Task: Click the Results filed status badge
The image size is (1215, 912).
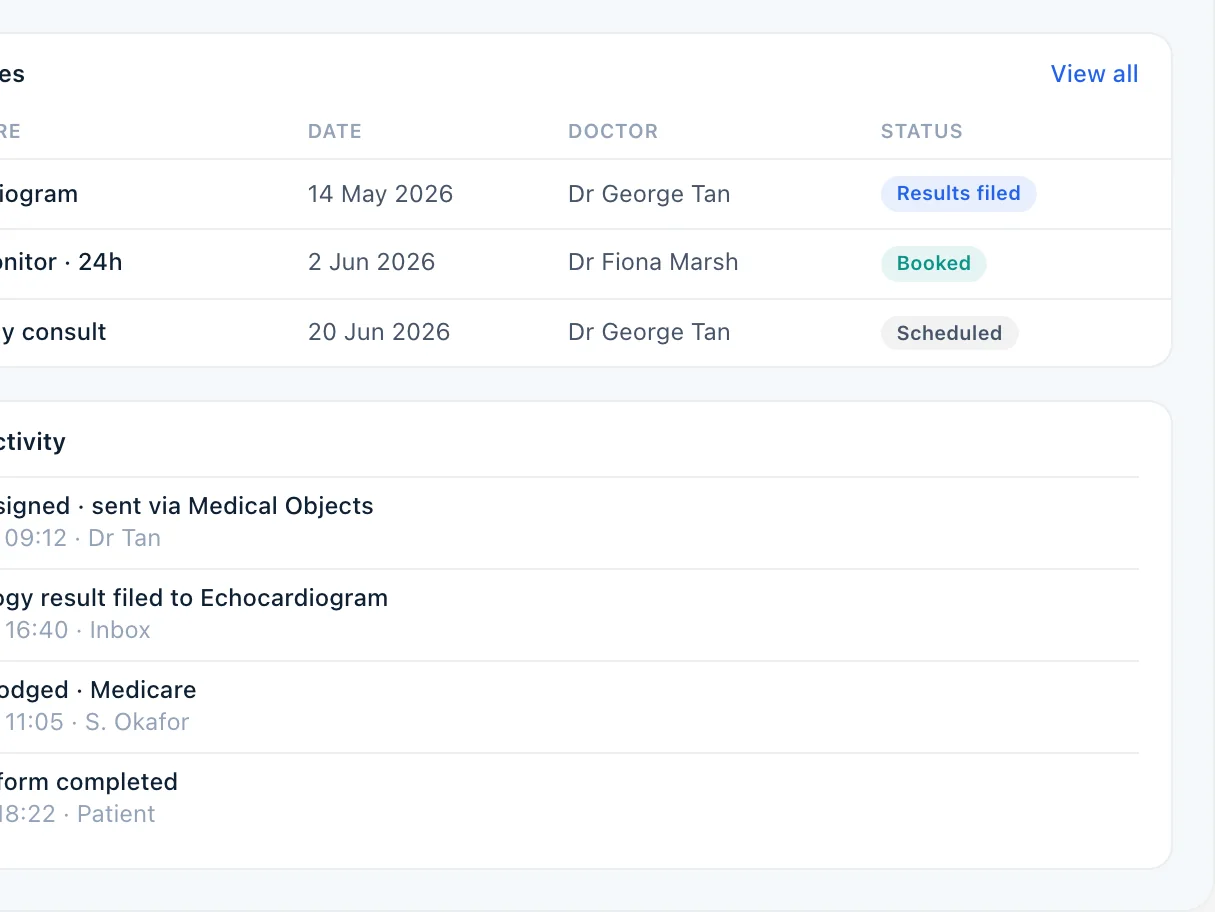Action: 958,194
